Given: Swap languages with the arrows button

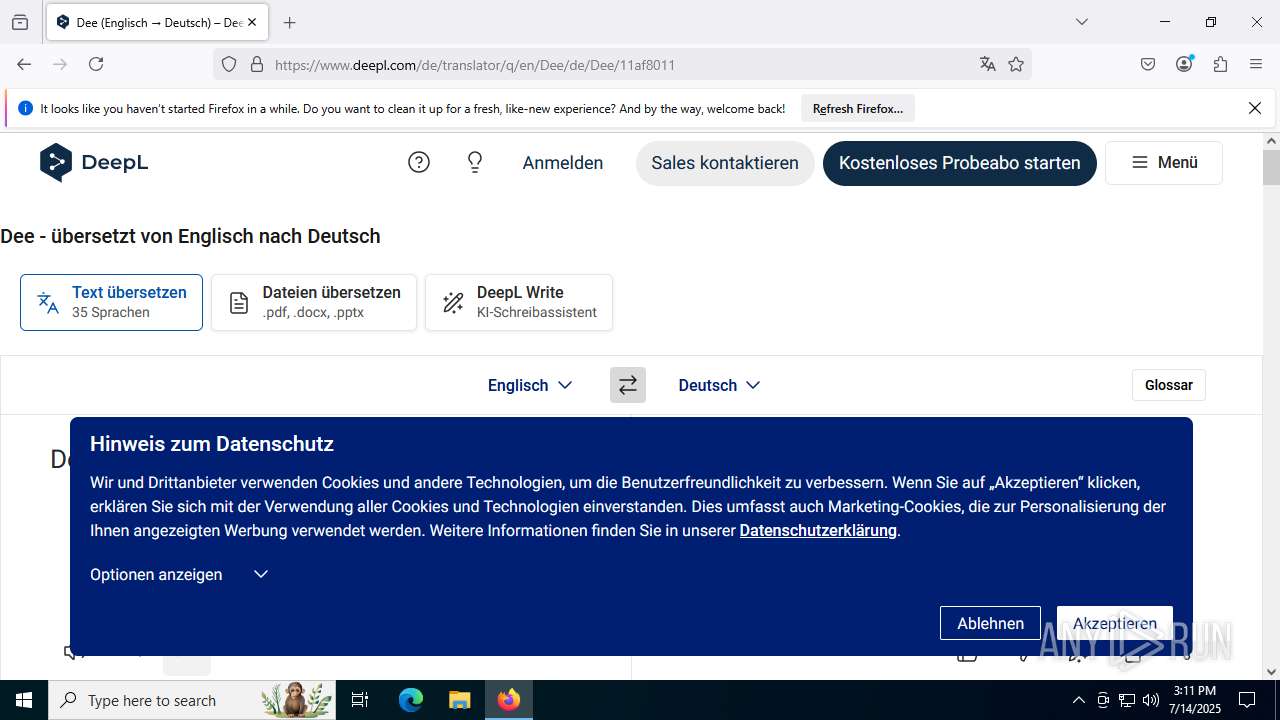Looking at the screenshot, I should pos(628,385).
